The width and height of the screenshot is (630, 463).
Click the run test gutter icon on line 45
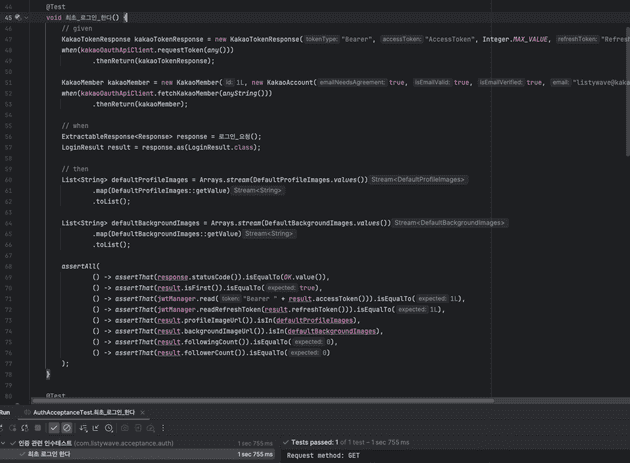click(x=18, y=17)
